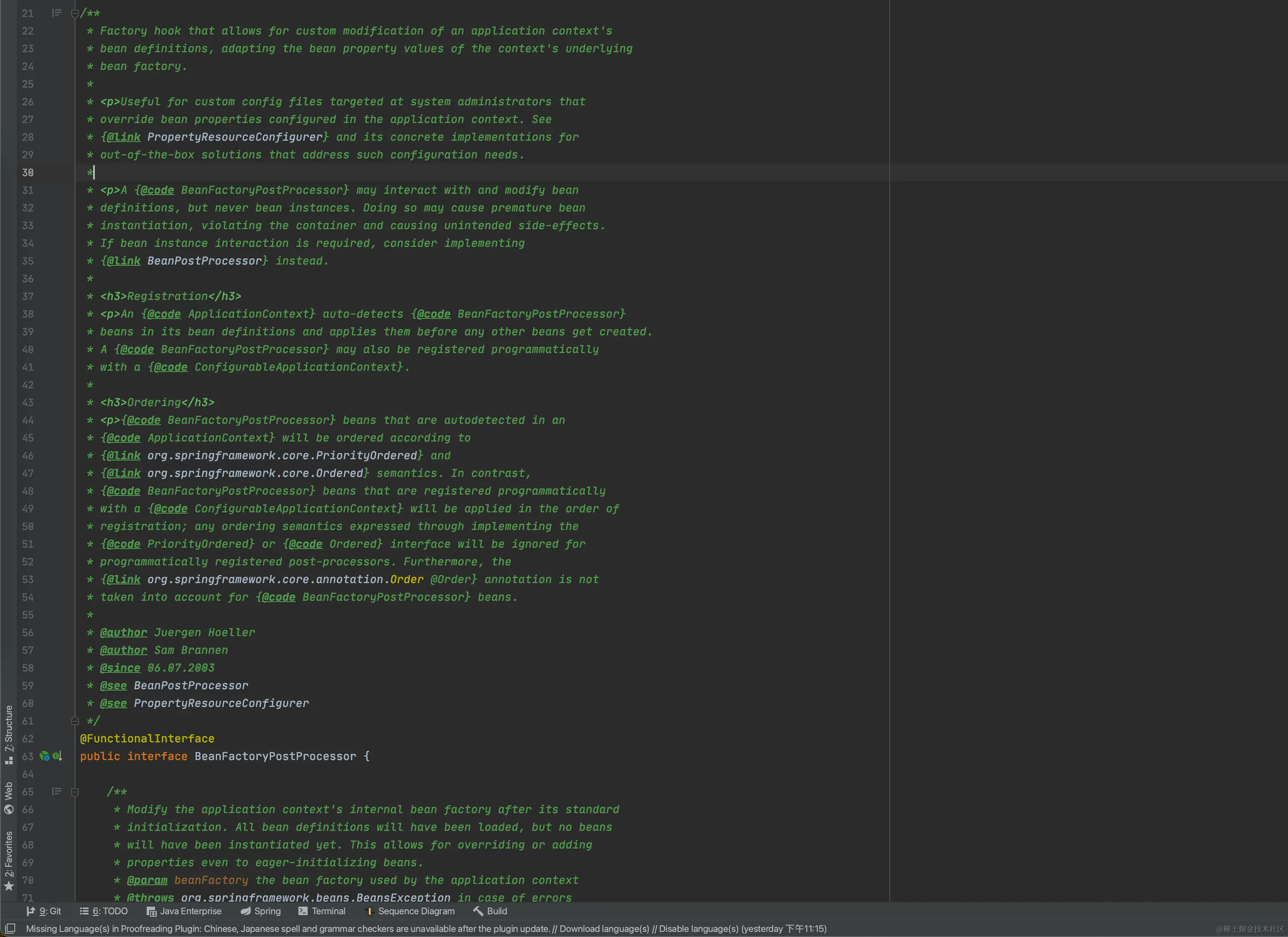This screenshot has width=1288, height=937.
Task: Click the 'is implemented' gutter icon on line 63
Action: coord(57,756)
